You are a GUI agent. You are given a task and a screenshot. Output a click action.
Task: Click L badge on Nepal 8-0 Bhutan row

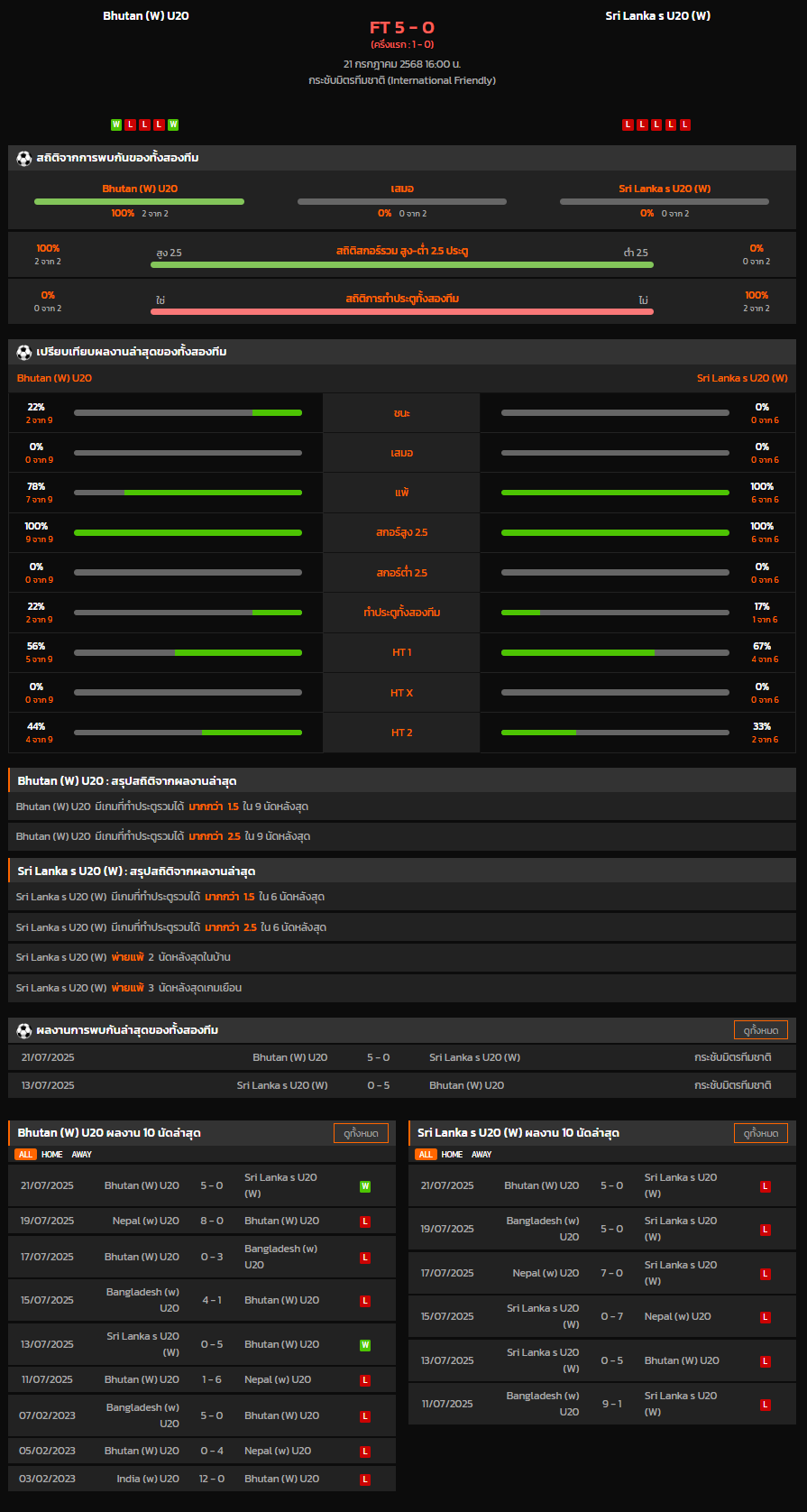[x=365, y=1222]
